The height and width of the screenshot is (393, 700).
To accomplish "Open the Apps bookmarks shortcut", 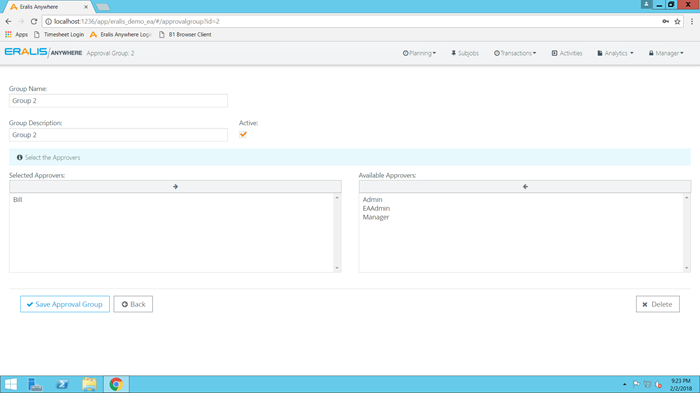I will (16, 34).
